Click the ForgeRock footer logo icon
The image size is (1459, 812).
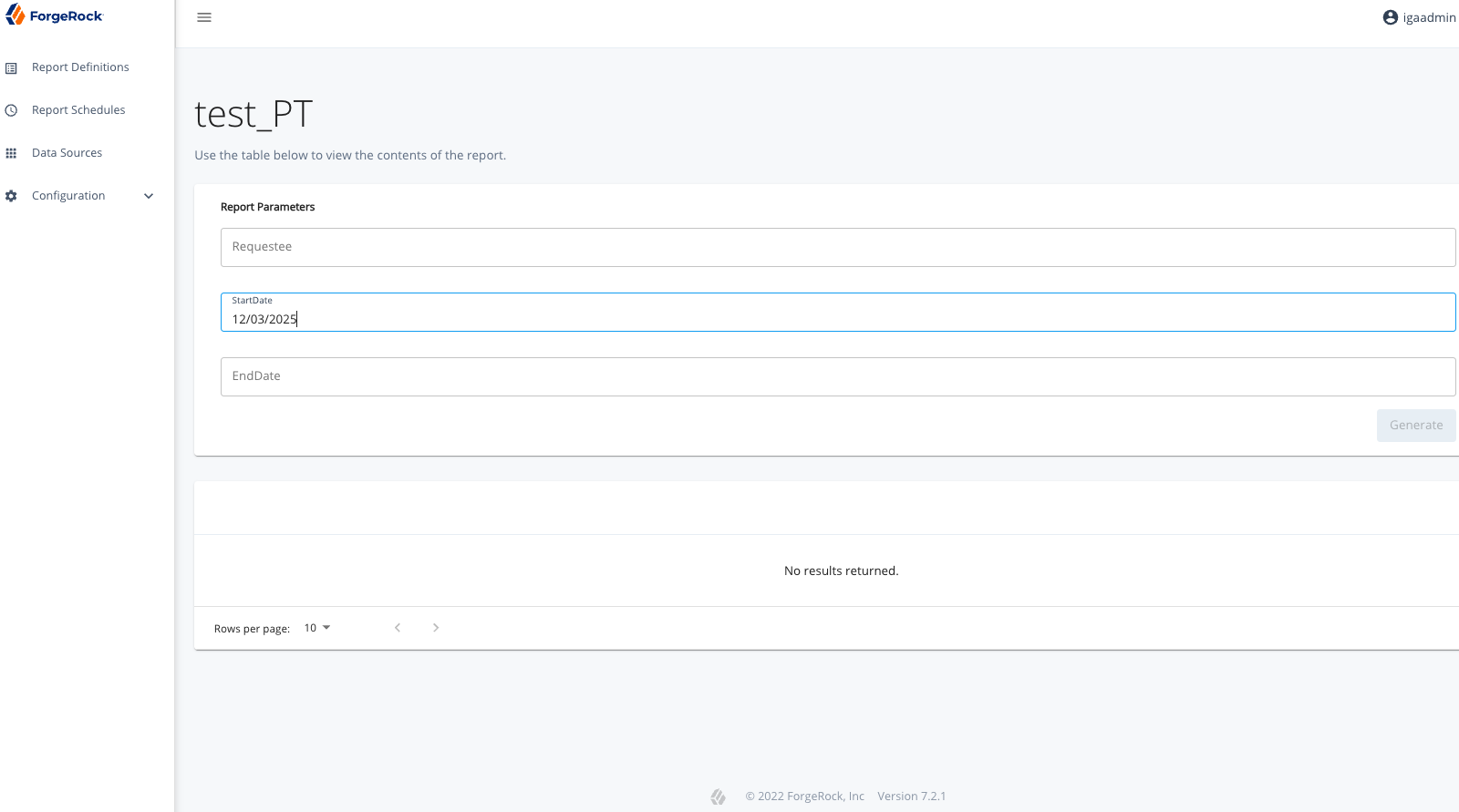point(719,797)
